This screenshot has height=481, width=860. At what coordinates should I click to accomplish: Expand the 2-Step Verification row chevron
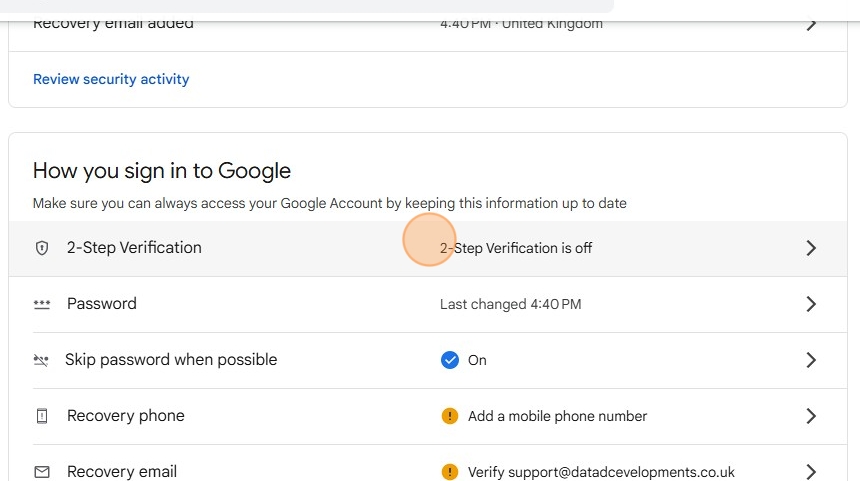pos(811,248)
